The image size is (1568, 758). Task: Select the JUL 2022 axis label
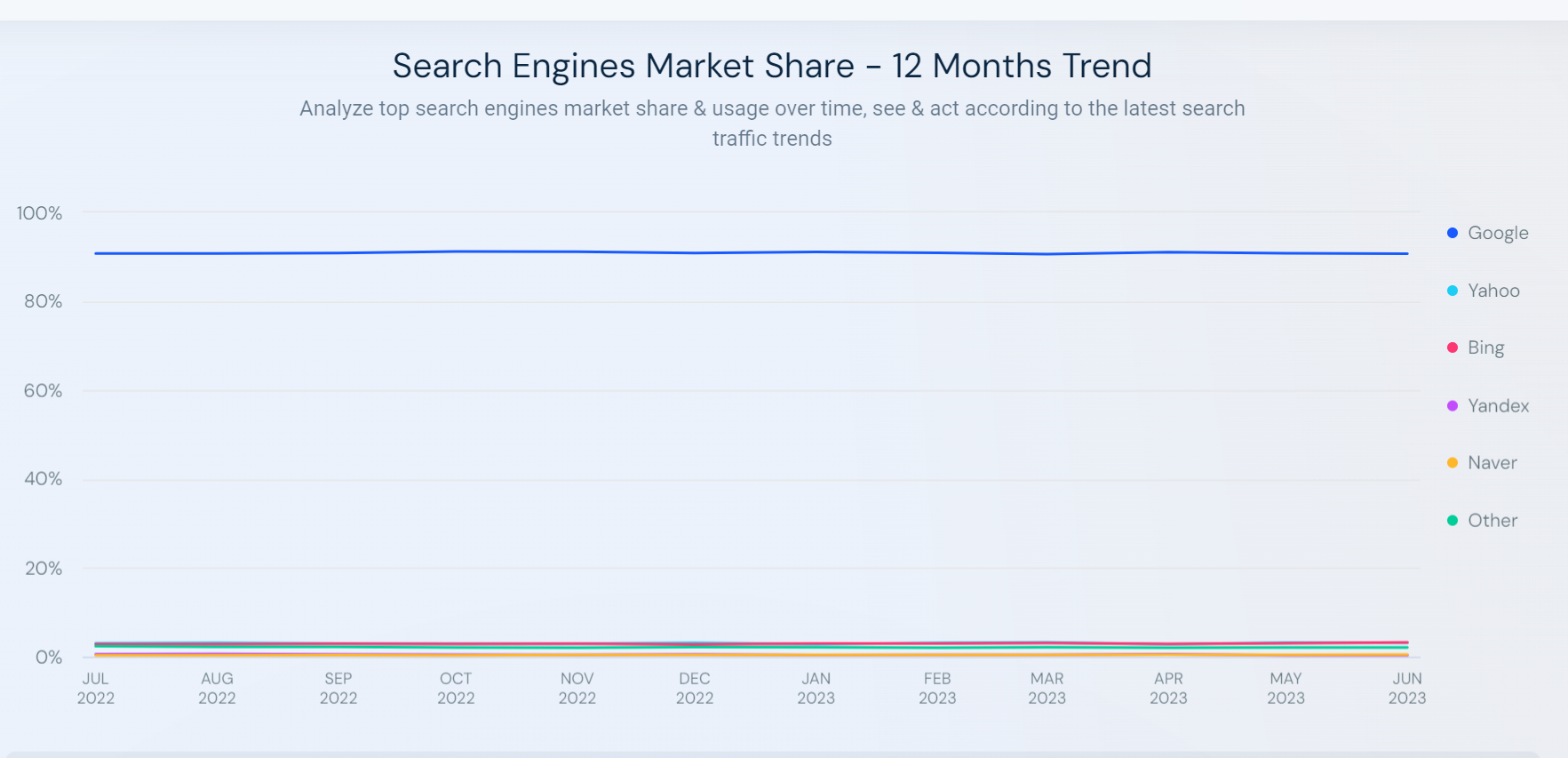tap(96, 688)
